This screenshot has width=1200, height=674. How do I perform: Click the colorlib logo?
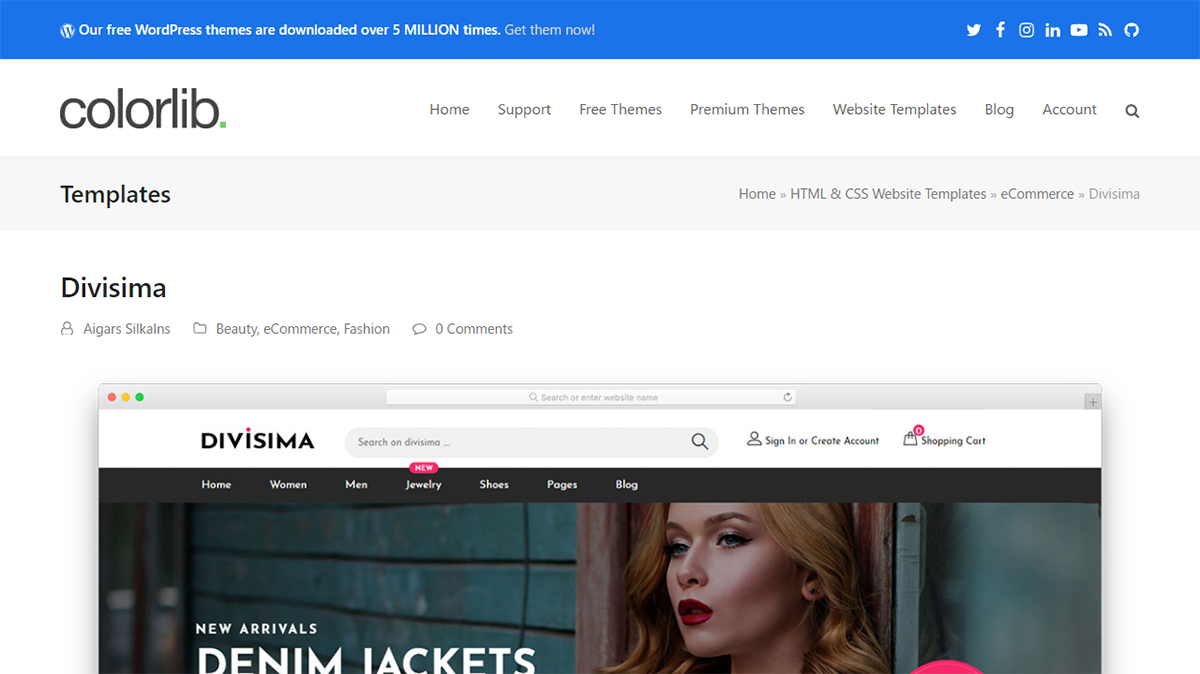(143, 110)
